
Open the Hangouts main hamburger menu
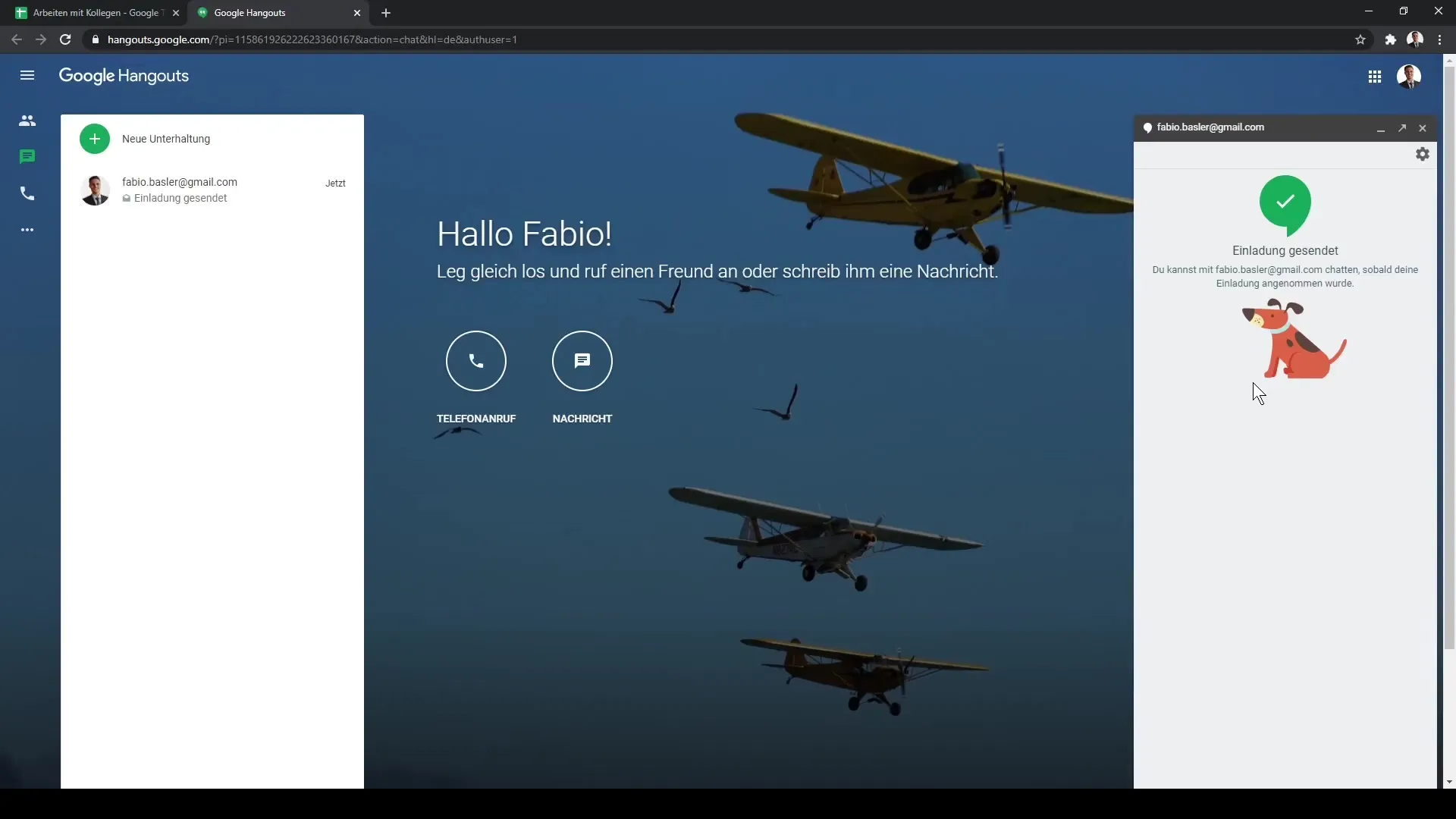coord(27,75)
